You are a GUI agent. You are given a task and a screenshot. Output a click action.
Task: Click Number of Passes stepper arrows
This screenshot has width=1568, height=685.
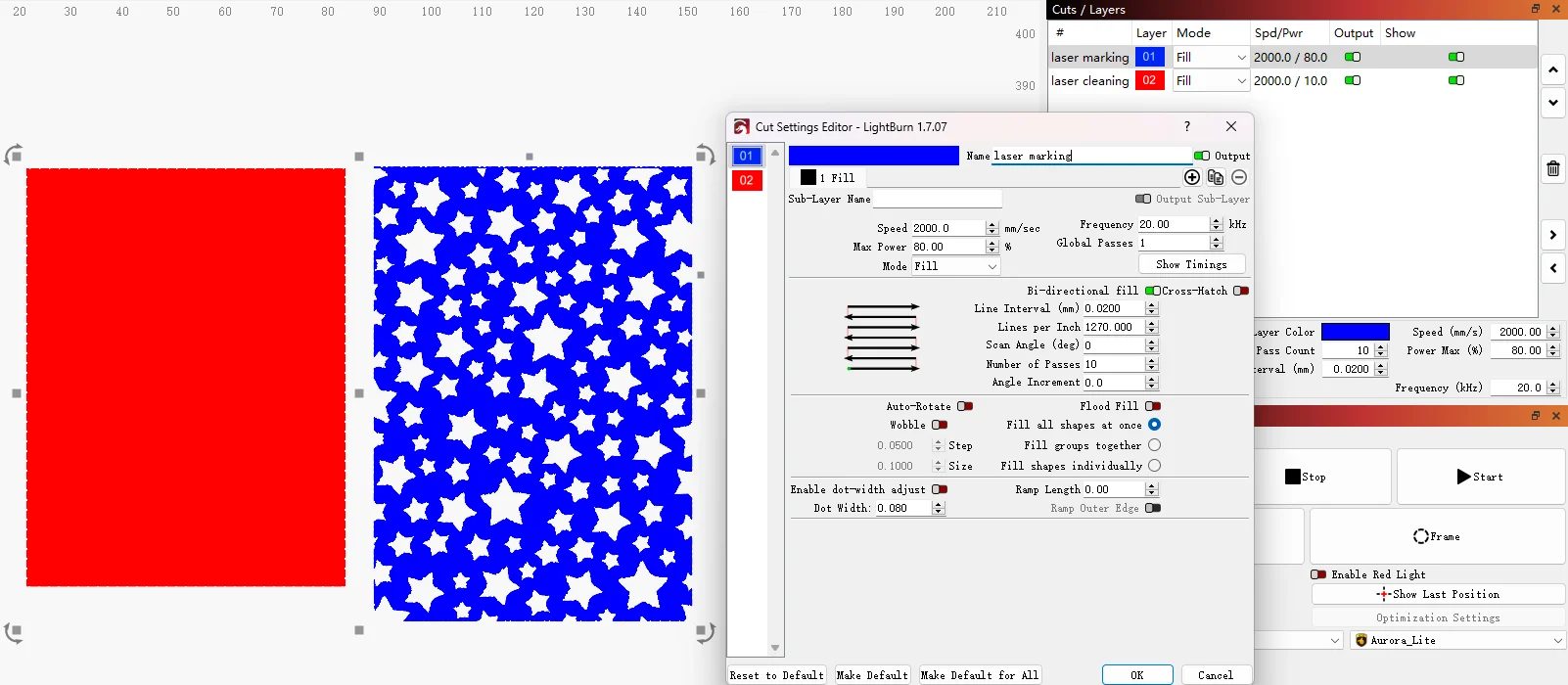click(x=1151, y=364)
